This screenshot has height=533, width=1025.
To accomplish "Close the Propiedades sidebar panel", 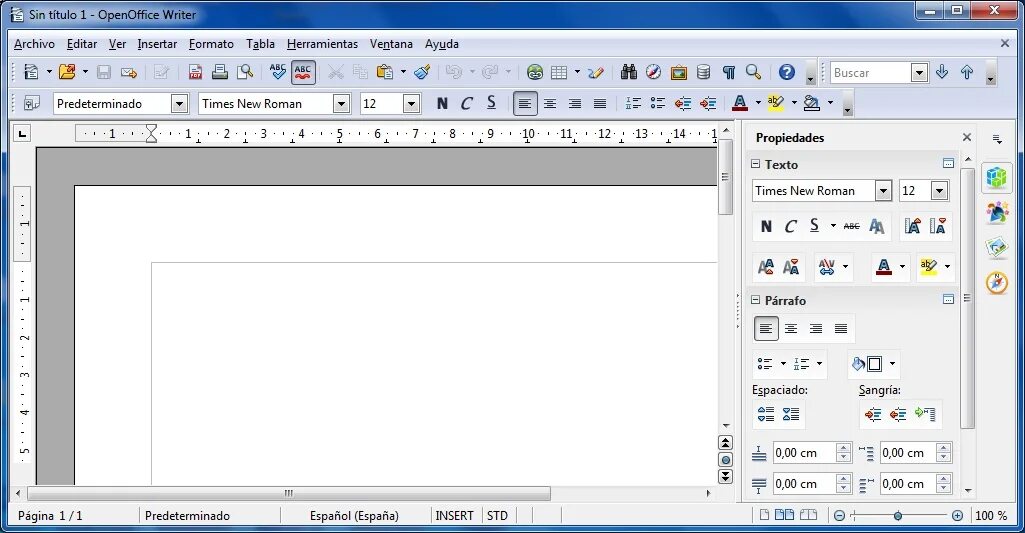I will [x=967, y=137].
